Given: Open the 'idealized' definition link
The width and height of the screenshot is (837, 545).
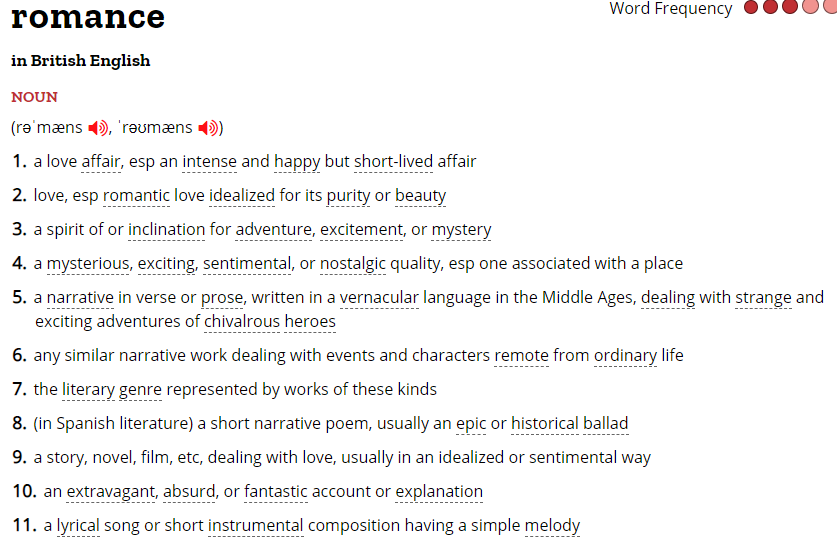Looking at the screenshot, I should point(242,195).
